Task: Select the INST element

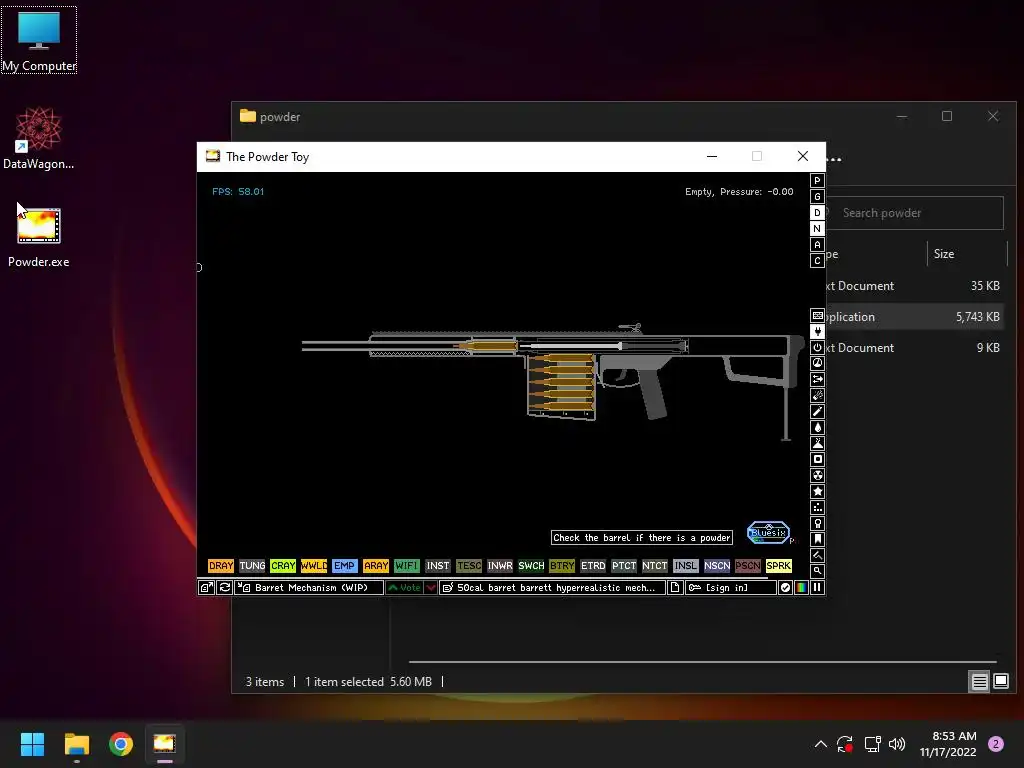Action: [x=438, y=566]
